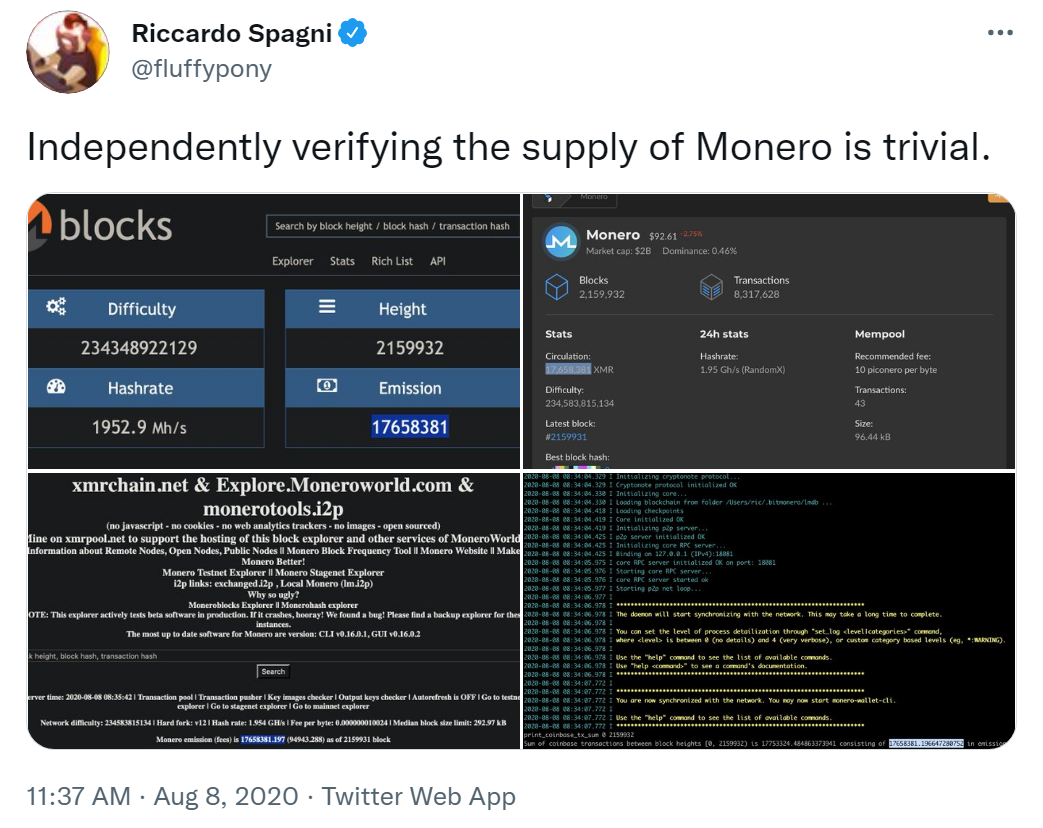Open the tweet's more options ellipsis menu
1043x828 pixels.
pos(1000,32)
